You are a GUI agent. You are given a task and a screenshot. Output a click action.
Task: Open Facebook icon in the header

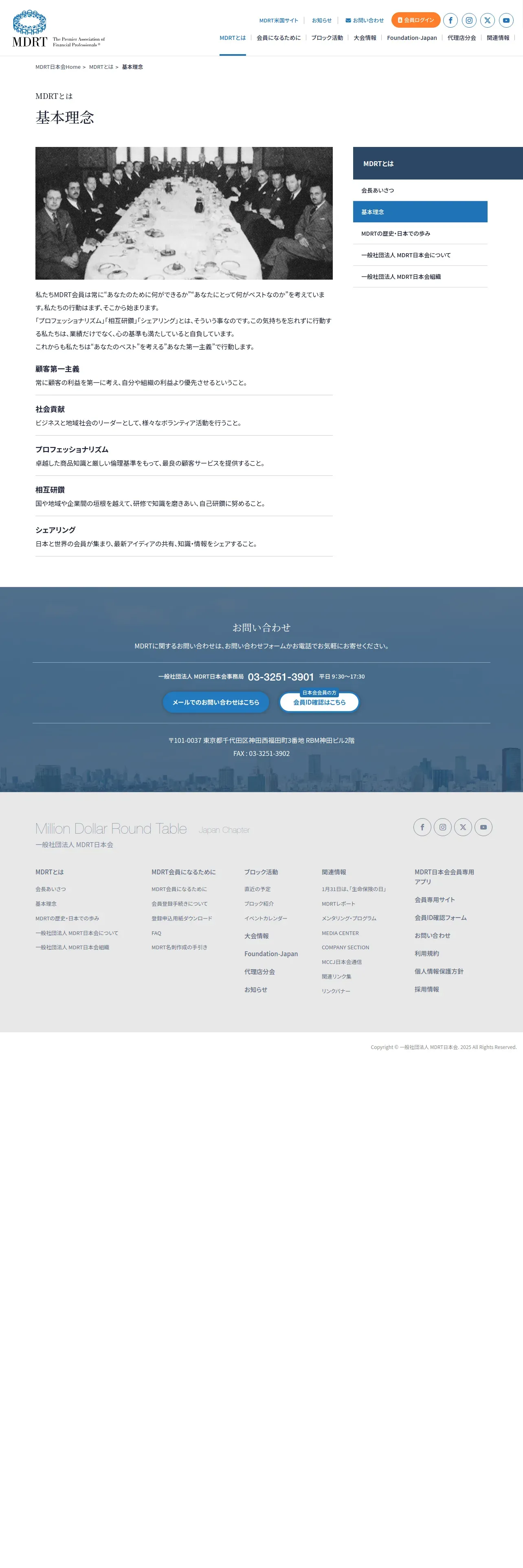(x=450, y=20)
